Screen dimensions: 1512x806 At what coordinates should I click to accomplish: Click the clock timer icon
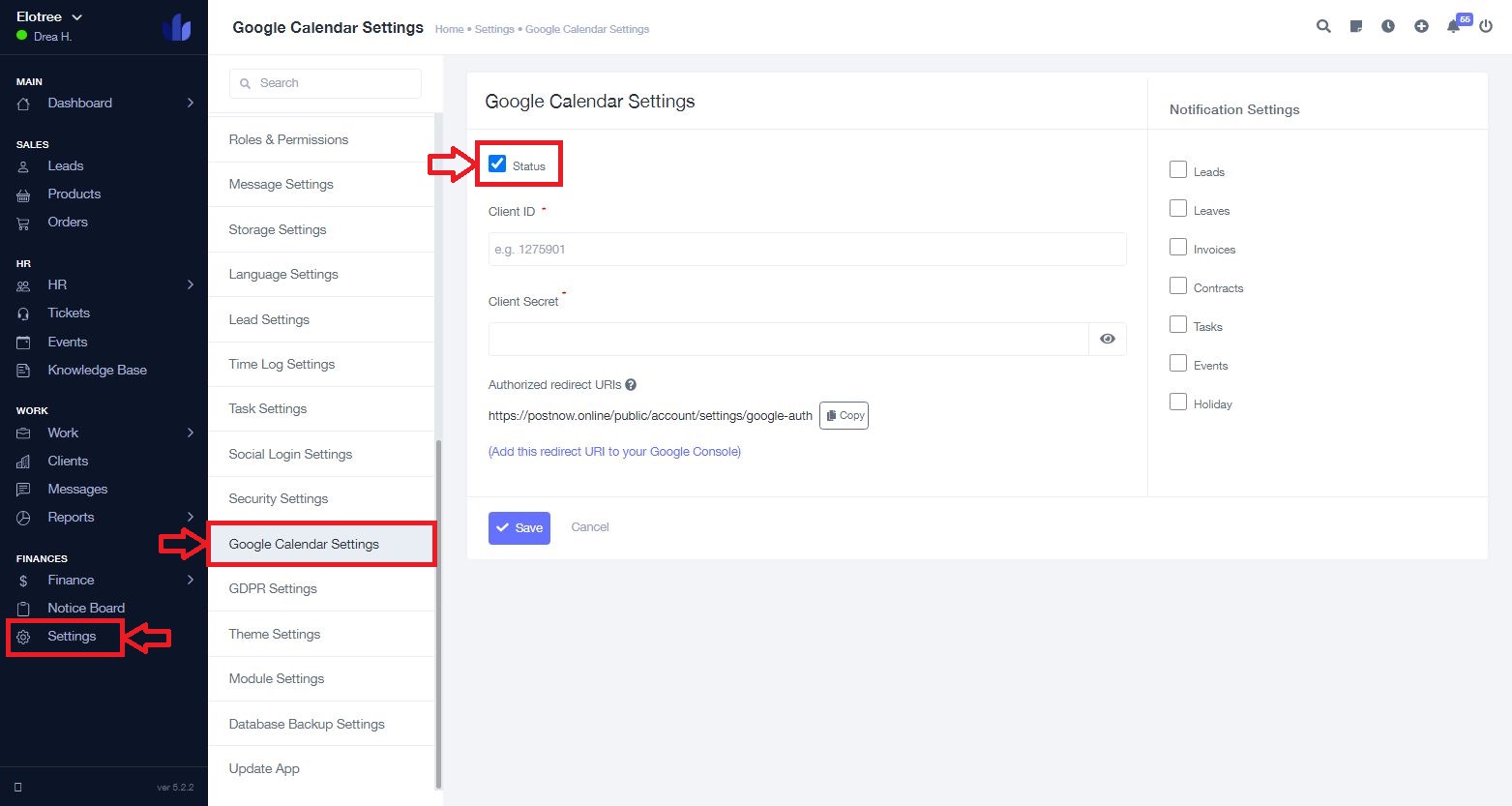pyautogui.click(x=1388, y=27)
